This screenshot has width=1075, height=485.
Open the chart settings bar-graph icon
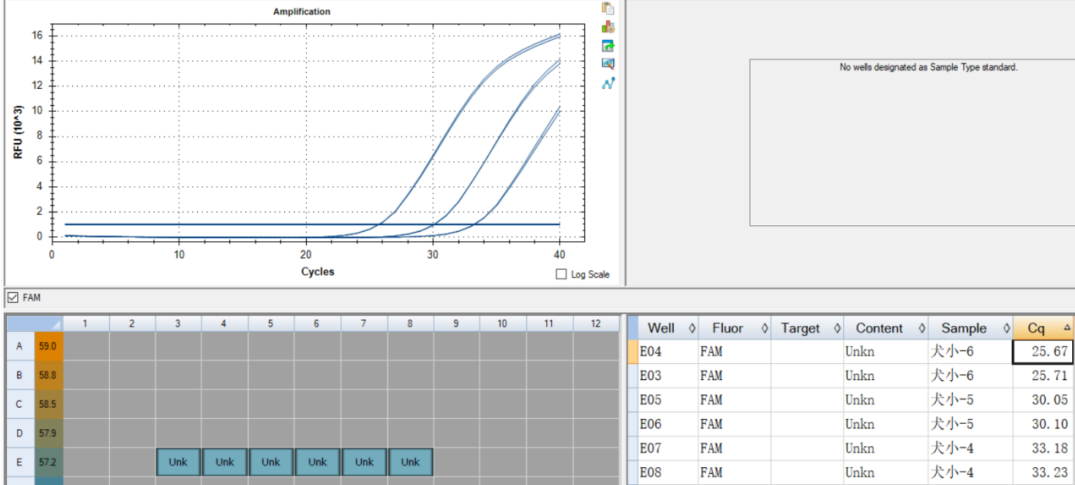pyautogui.click(x=607, y=27)
